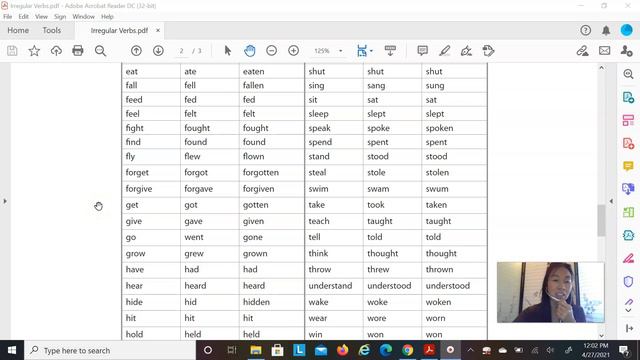The height and width of the screenshot is (360, 640).
Task: Expand the zoom percentage dropdown
Action: 340,51
